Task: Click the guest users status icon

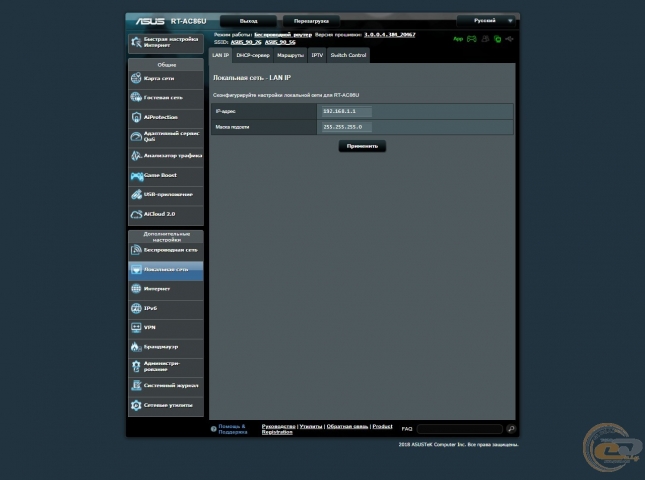Action: (485, 39)
